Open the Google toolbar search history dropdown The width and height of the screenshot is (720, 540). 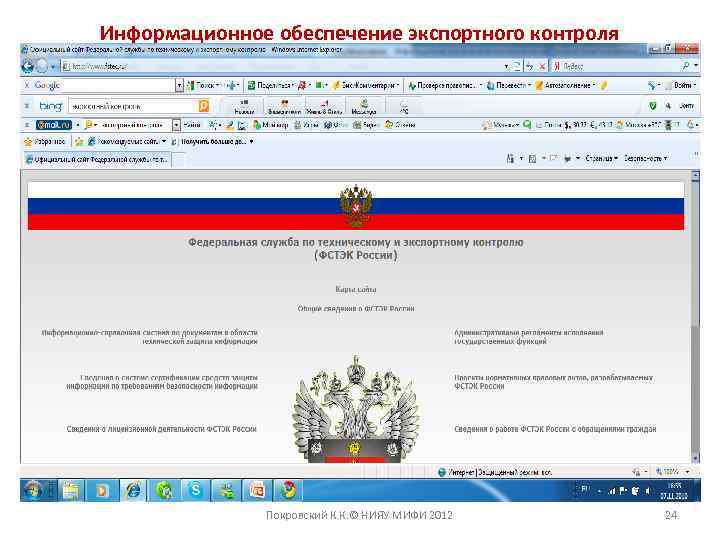click(179, 85)
